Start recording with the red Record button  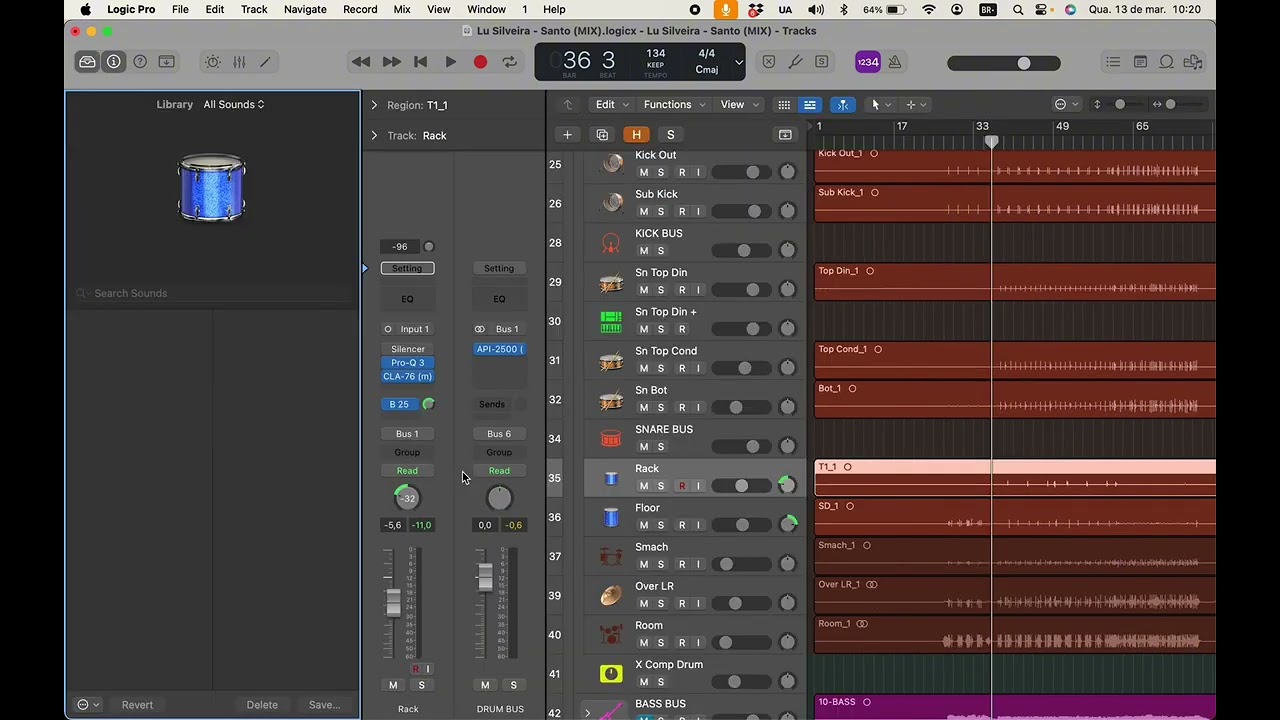click(x=480, y=62)
